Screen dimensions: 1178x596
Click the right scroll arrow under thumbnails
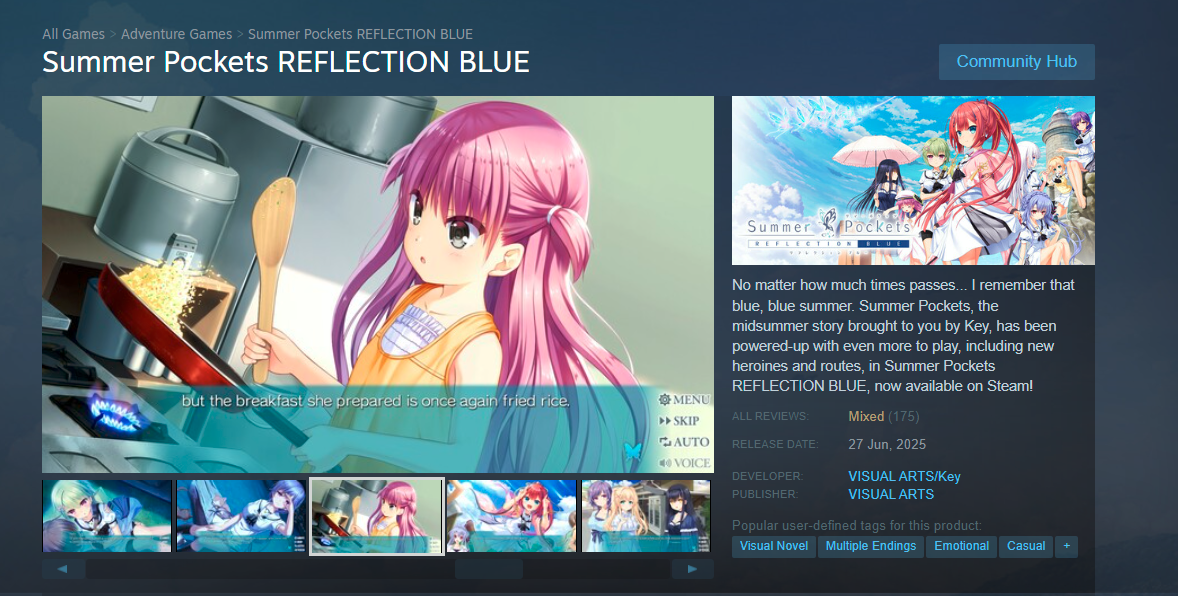[693, 569]
